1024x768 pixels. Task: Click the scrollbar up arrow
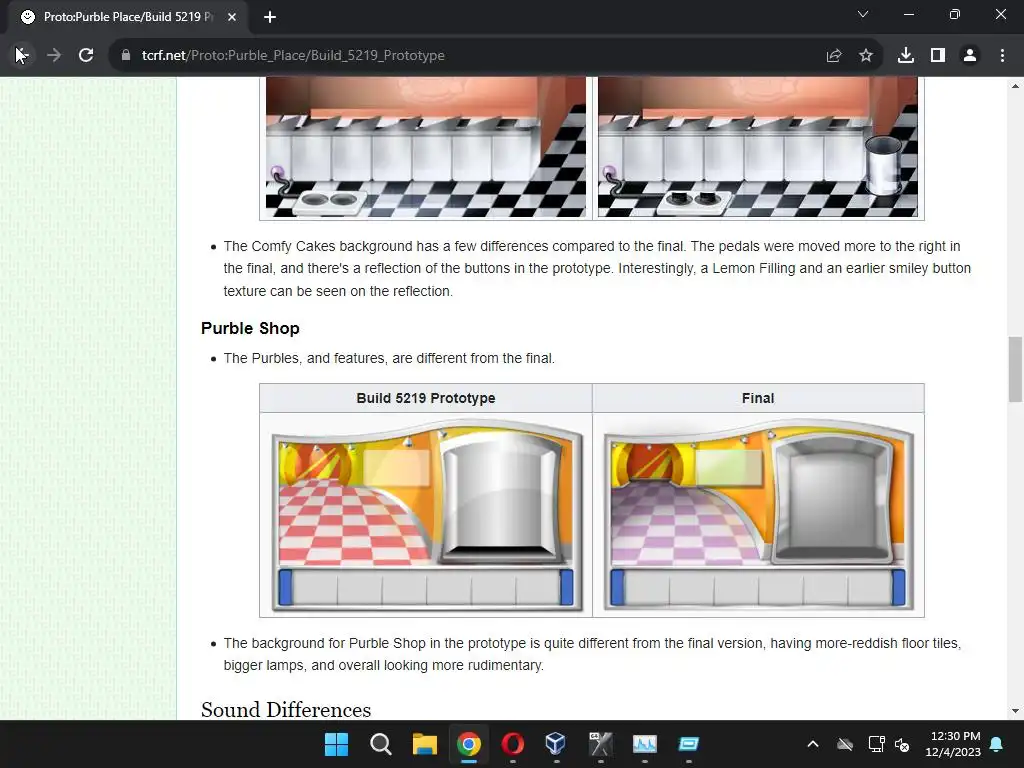click(x=1015, y=86)
